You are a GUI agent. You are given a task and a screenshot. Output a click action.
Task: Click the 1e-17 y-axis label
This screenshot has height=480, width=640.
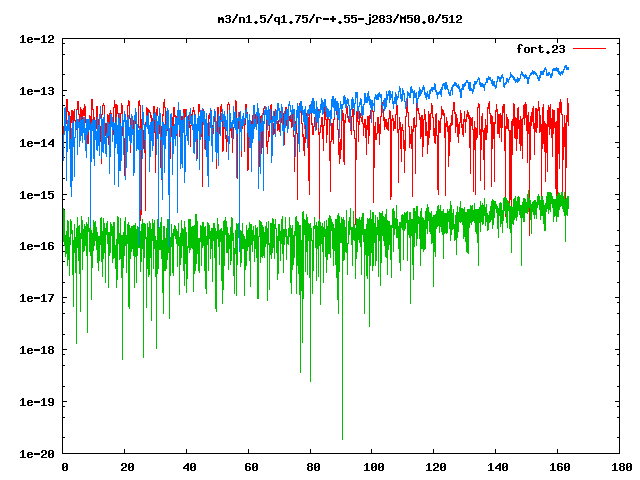click(x=37, y=298)
